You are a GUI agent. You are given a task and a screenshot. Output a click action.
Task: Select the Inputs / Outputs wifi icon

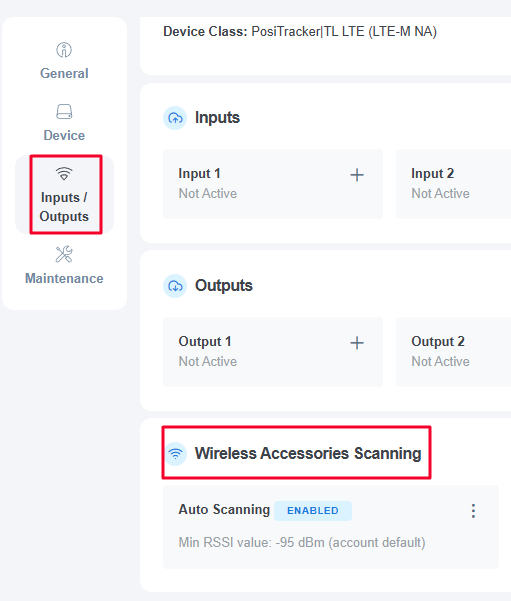[x=64, y=174]
